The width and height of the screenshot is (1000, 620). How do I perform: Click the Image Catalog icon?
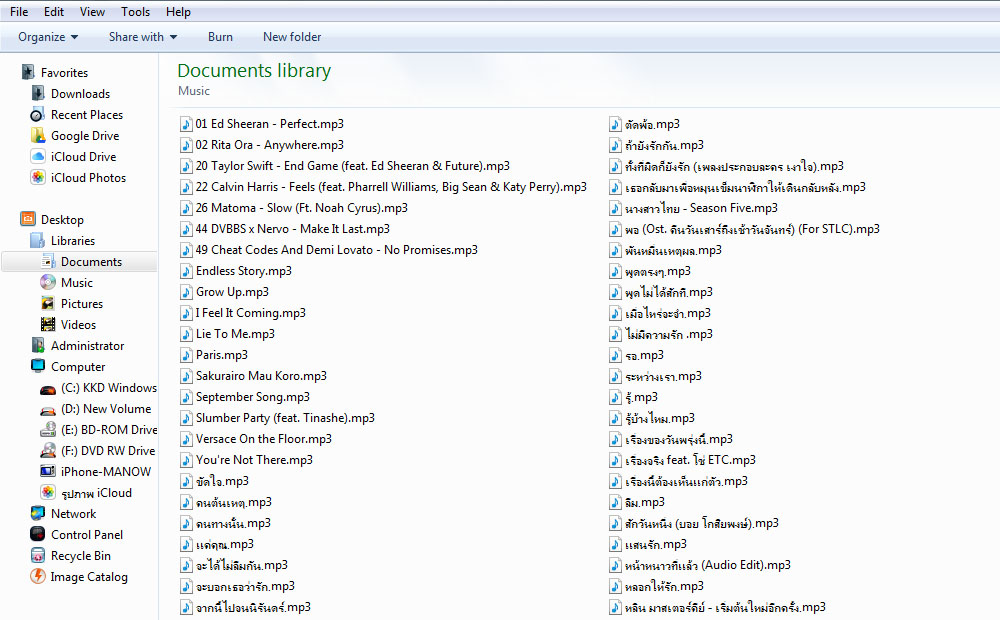coord(38,577)
